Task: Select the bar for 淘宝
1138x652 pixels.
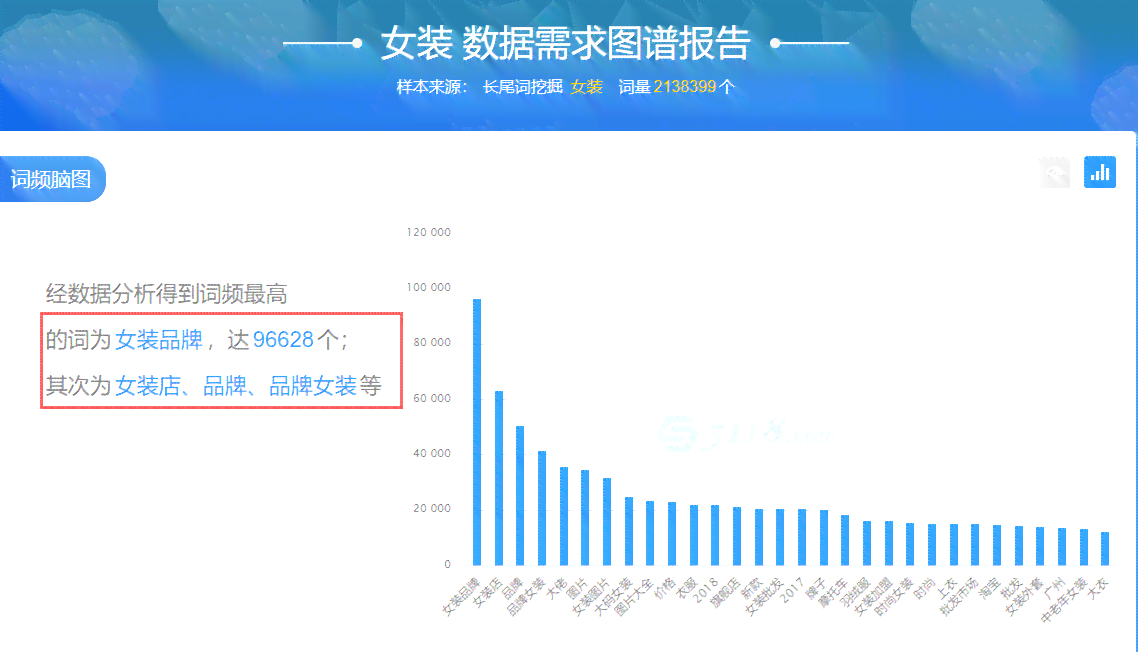Action: (996, 545)
